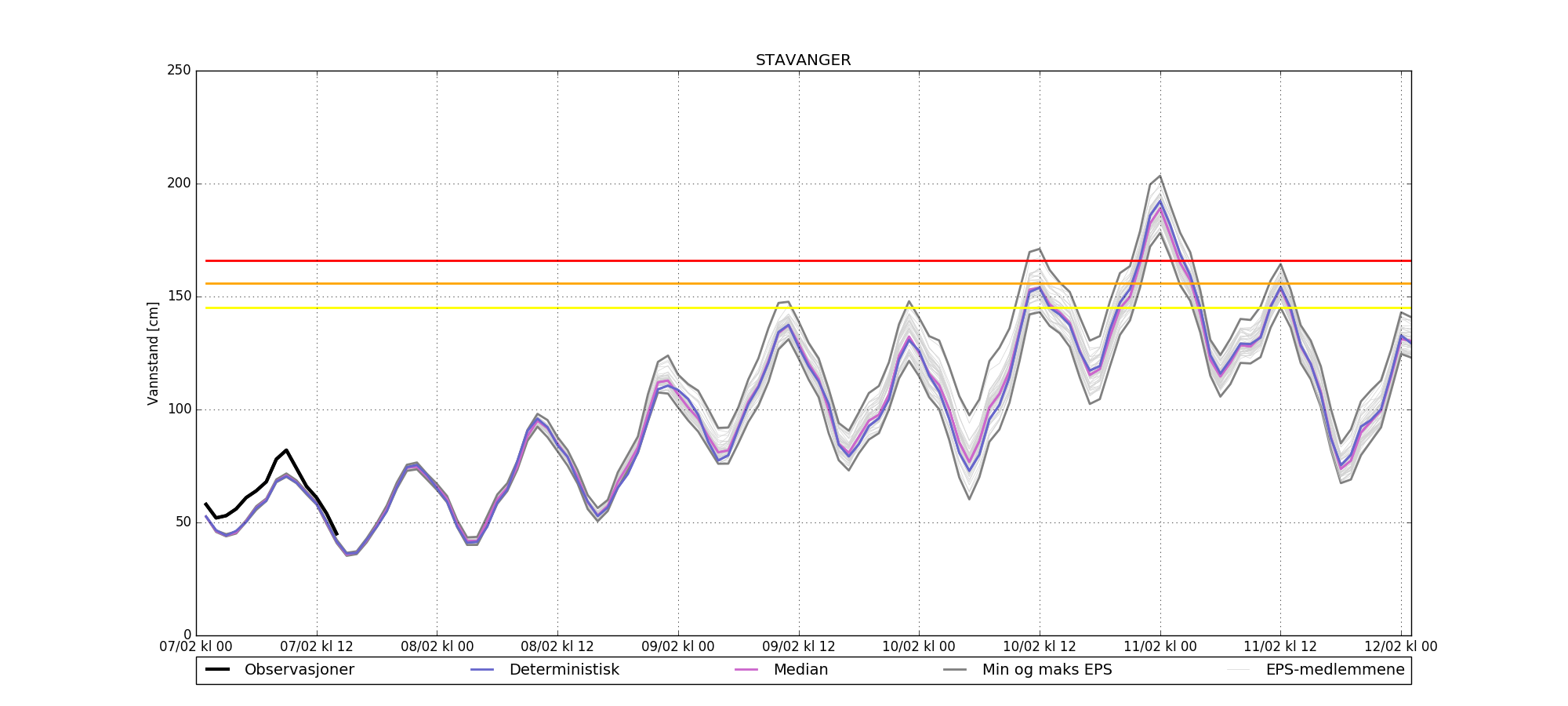1568x706 pixels.
Task: Click the Vannstand [cm] y-axis label
Action: point(153,353)
